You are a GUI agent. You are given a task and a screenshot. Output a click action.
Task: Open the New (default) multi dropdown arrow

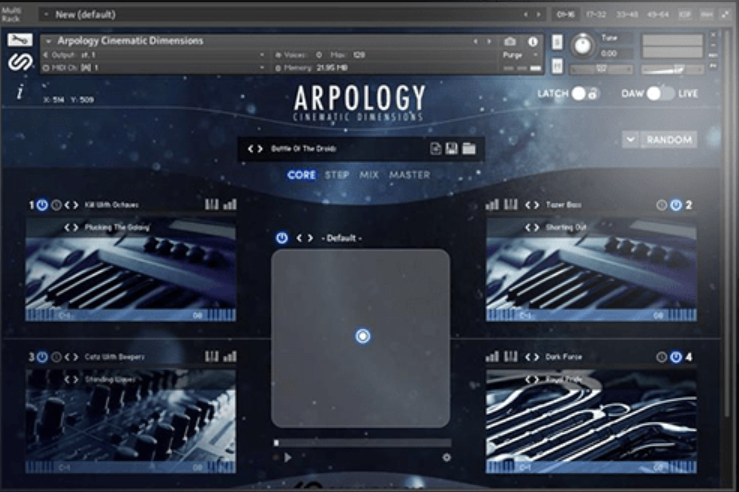tap(46, 15)
